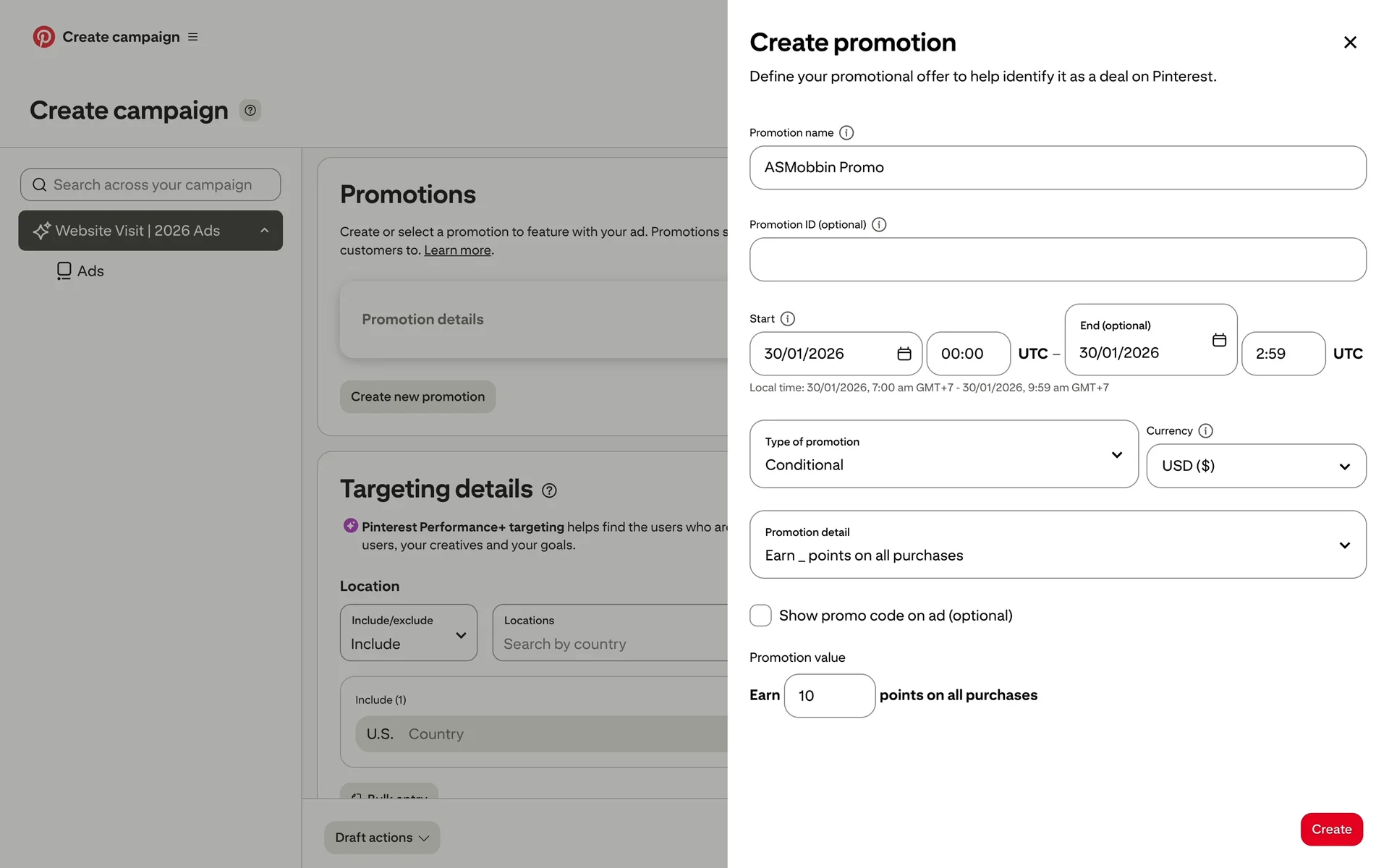Screen dimensions: 1389x868
Task: Expand the Promotion detail dropdown
Action: click(x=1057, y=545)
